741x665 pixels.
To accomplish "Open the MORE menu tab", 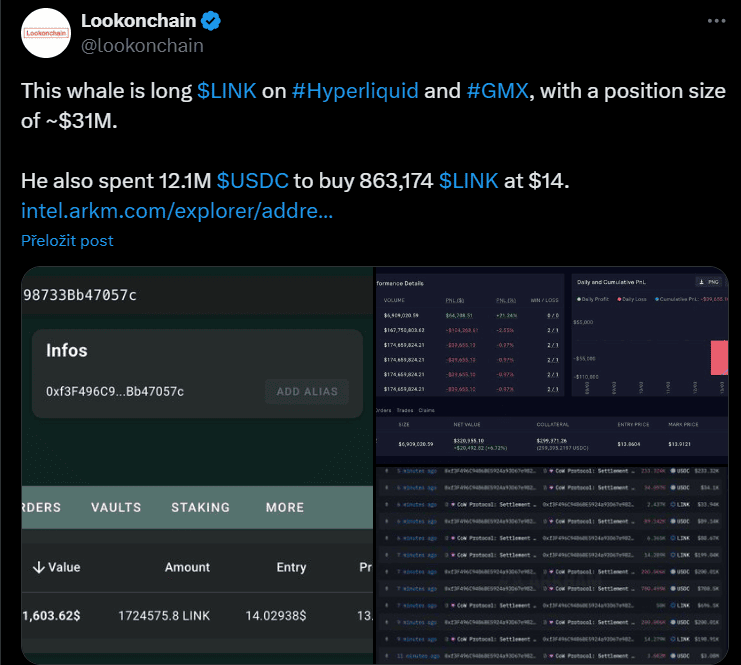I will coord(285,507).
